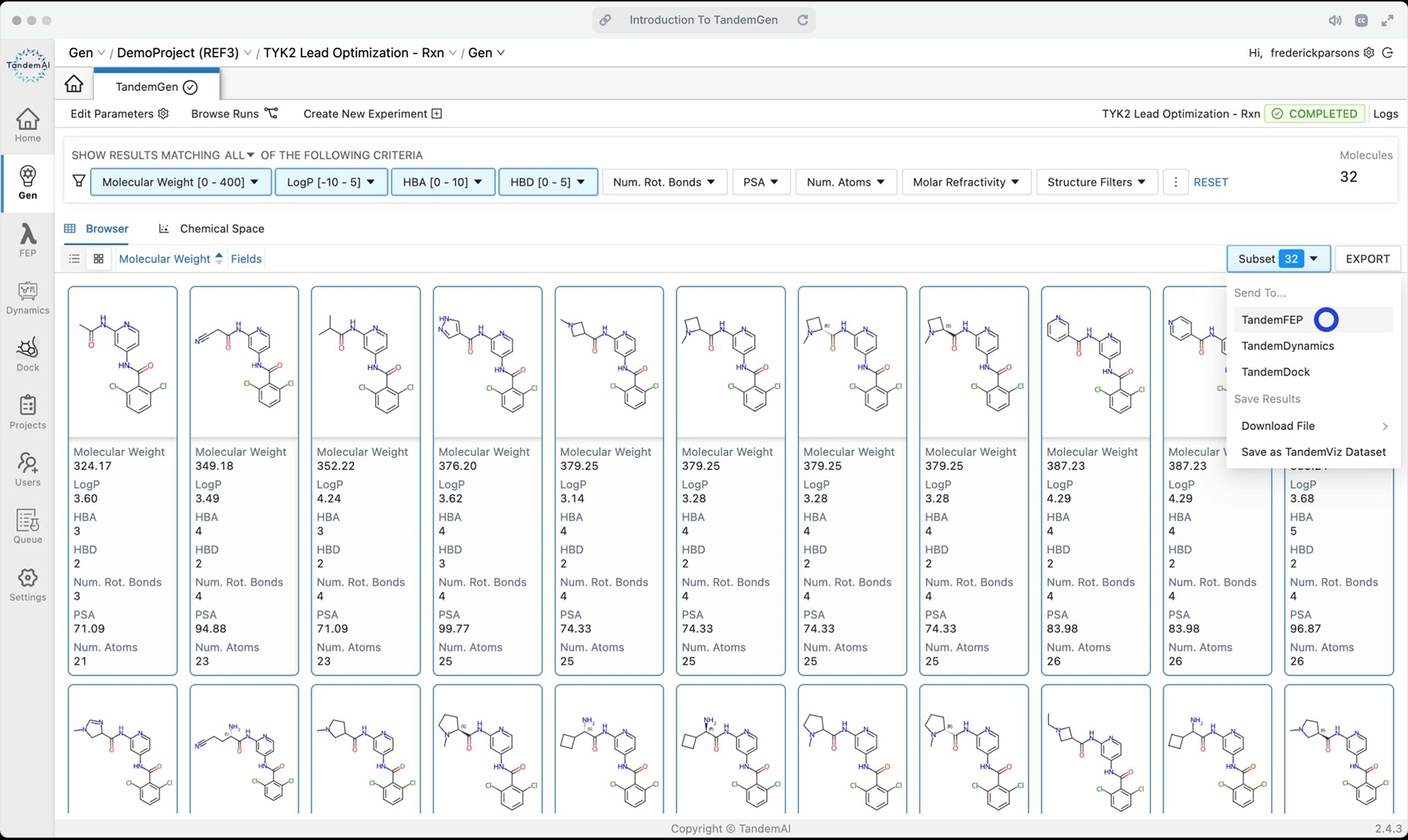Image resolution: width=1408 pixels, height=840 pixels.
Task: Click the home icon beside TandemGen tab
Action: 73,84
